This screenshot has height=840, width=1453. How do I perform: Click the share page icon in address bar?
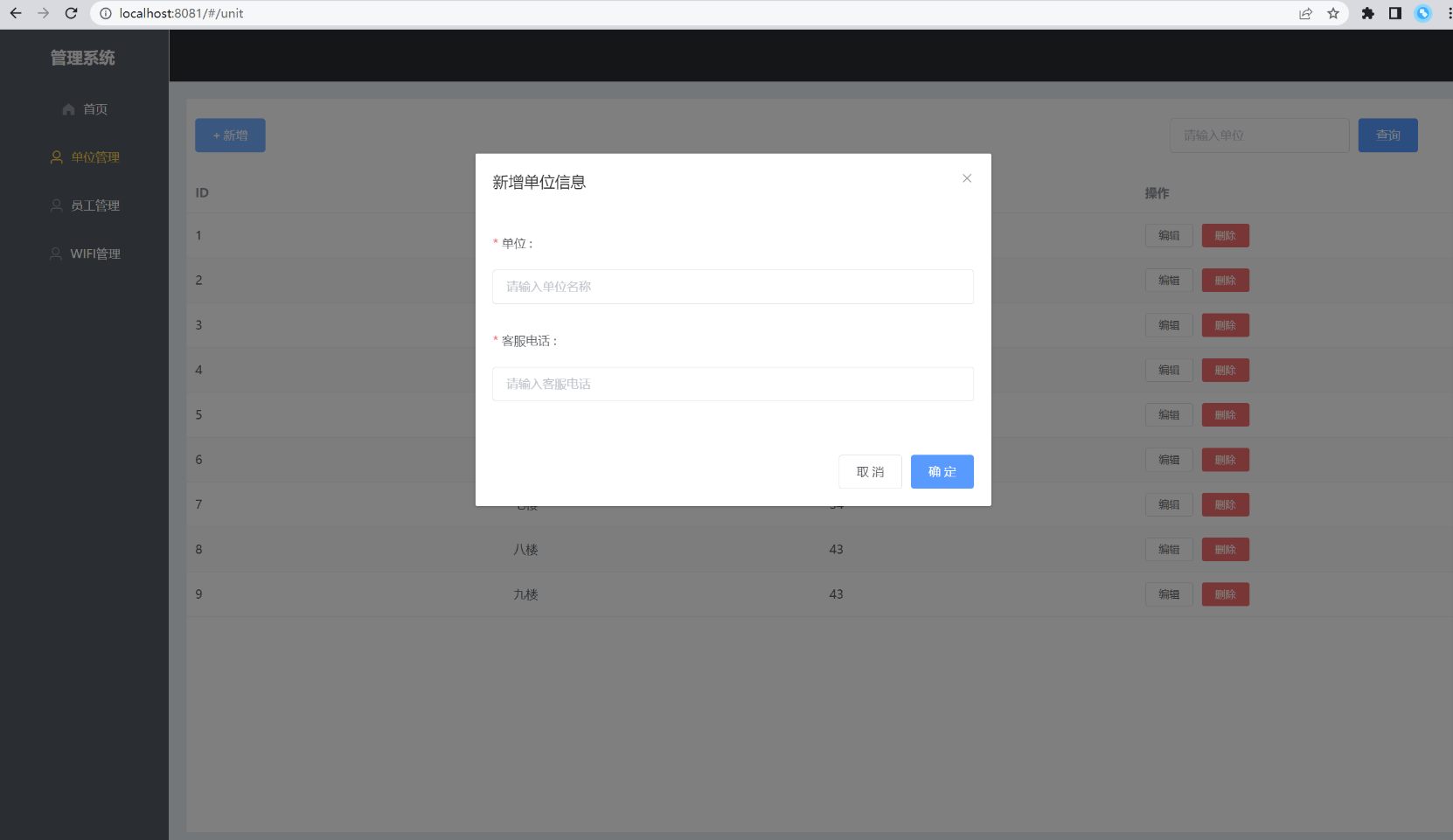(x=1305, y=13)
